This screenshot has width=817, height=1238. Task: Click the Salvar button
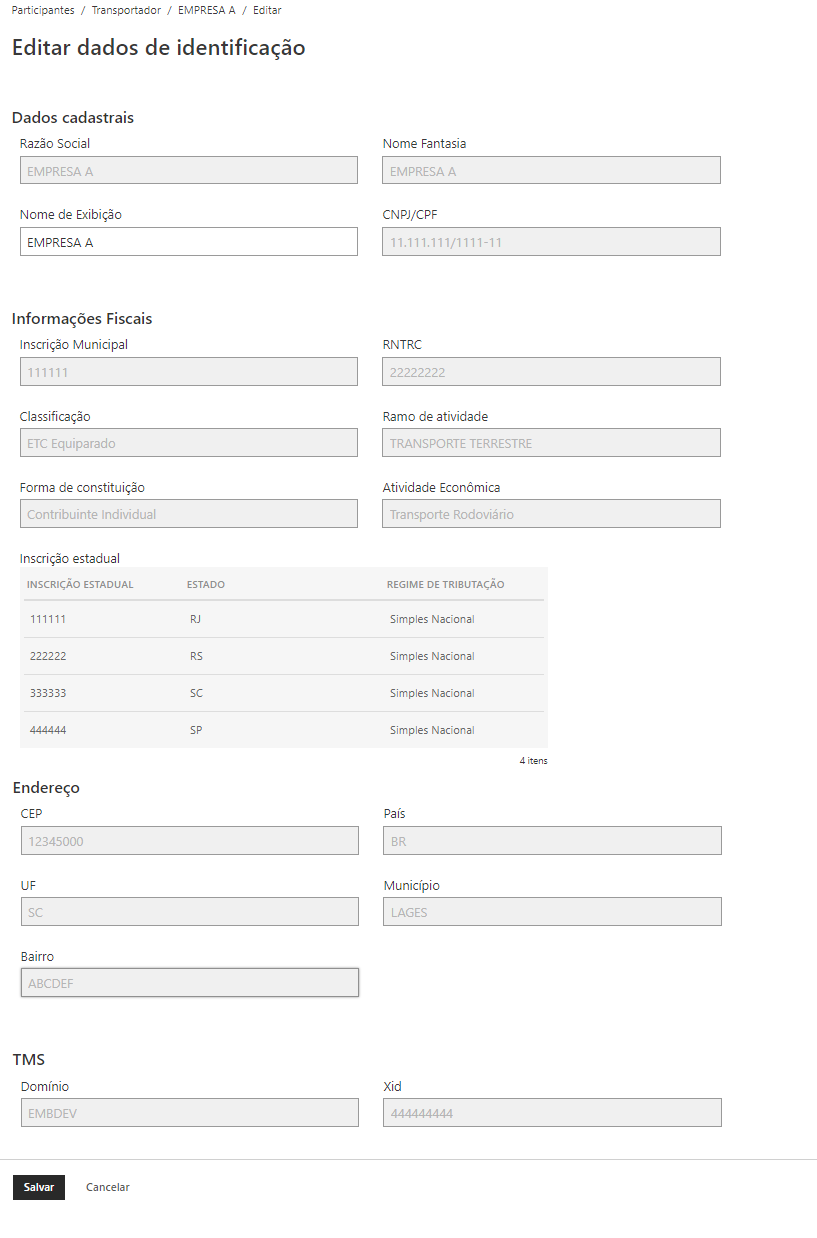coord(39,1187)
